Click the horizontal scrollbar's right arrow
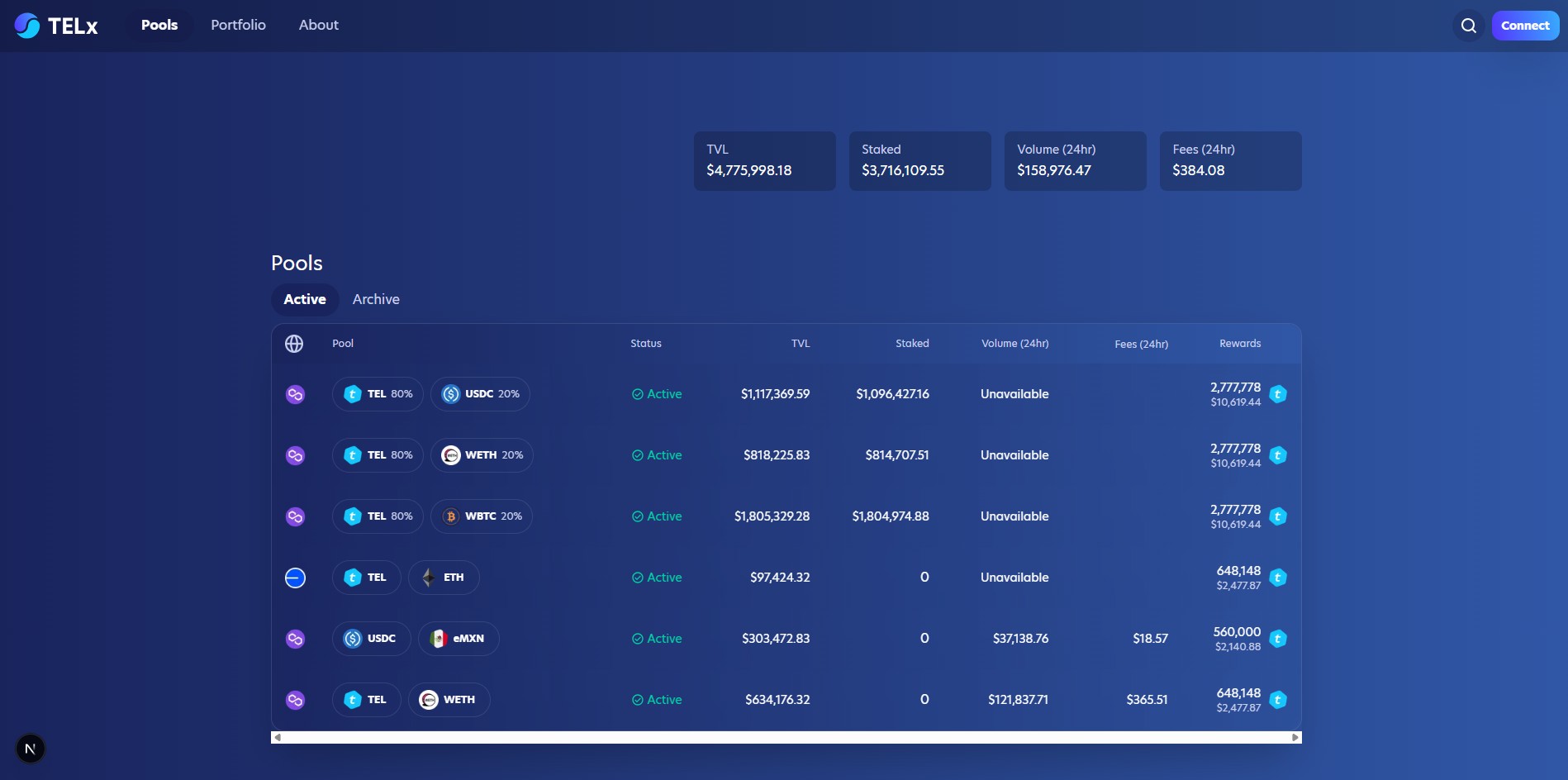Image resolution: width=1568 pixels, height=780 pixels. point(1295,737)
